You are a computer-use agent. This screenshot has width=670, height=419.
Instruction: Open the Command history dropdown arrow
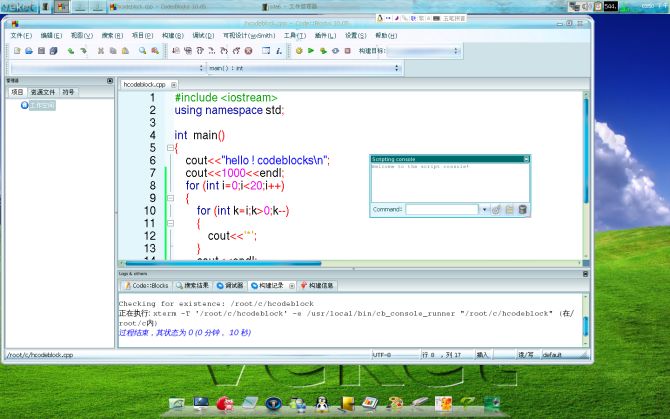coord(485,210)
